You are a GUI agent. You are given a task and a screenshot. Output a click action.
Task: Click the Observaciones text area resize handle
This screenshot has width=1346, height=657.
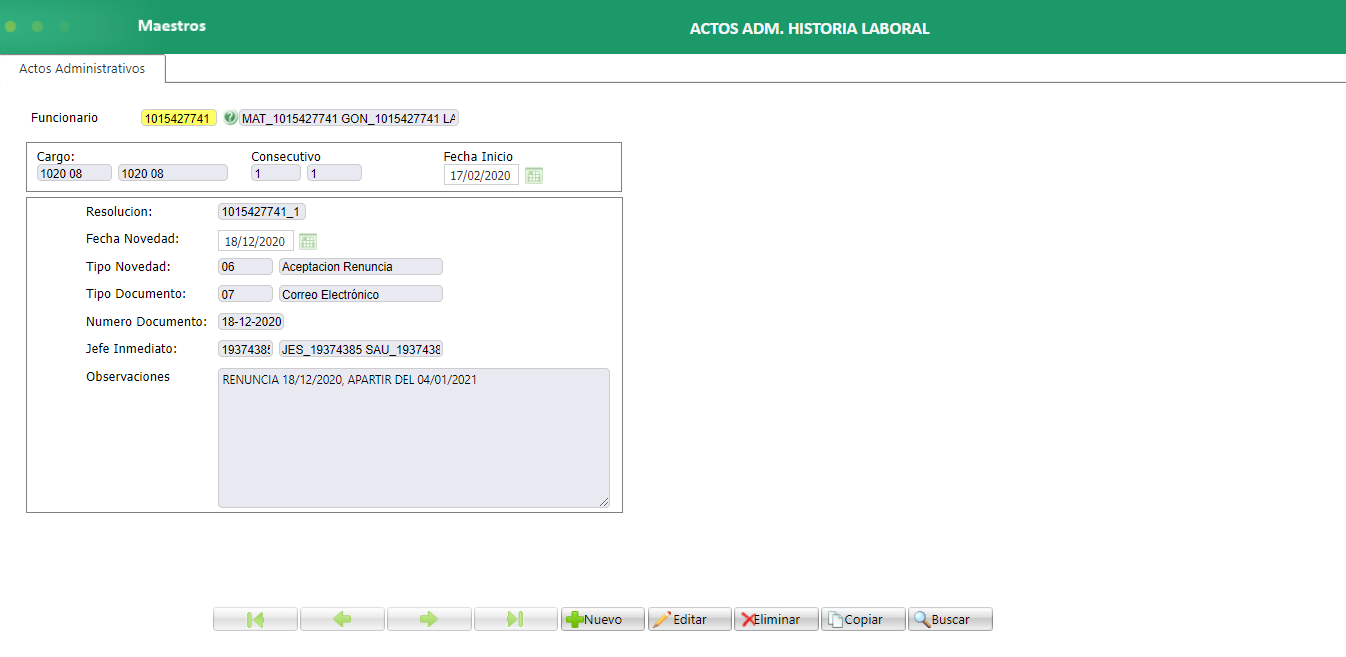click(604, 502)
